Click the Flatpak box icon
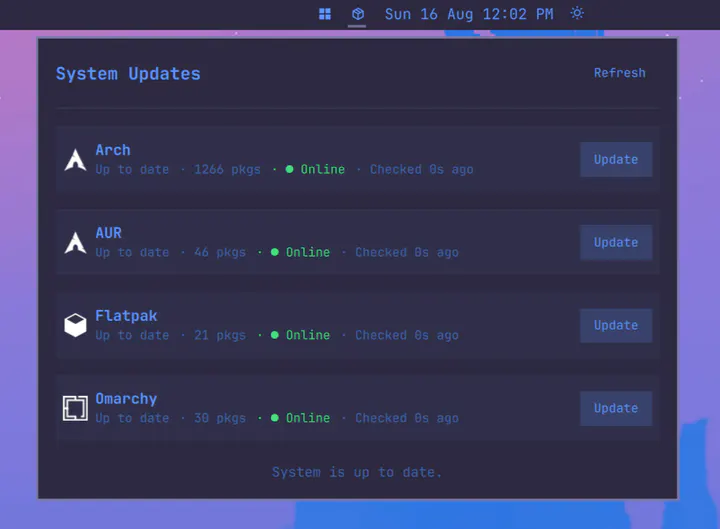720x529 pixels. tap(75, 325)
